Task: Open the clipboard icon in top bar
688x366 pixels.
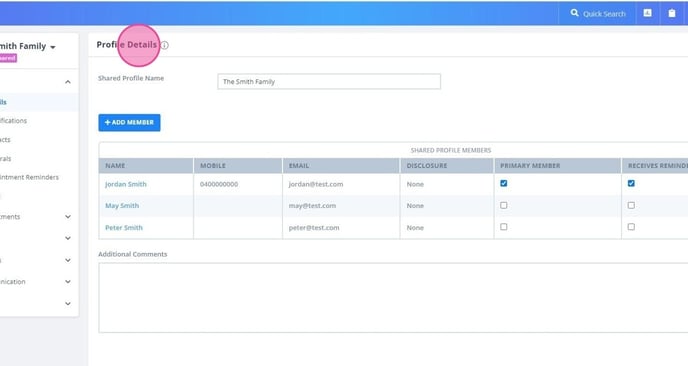Action: pyautogui.click(x=672, y=13)
